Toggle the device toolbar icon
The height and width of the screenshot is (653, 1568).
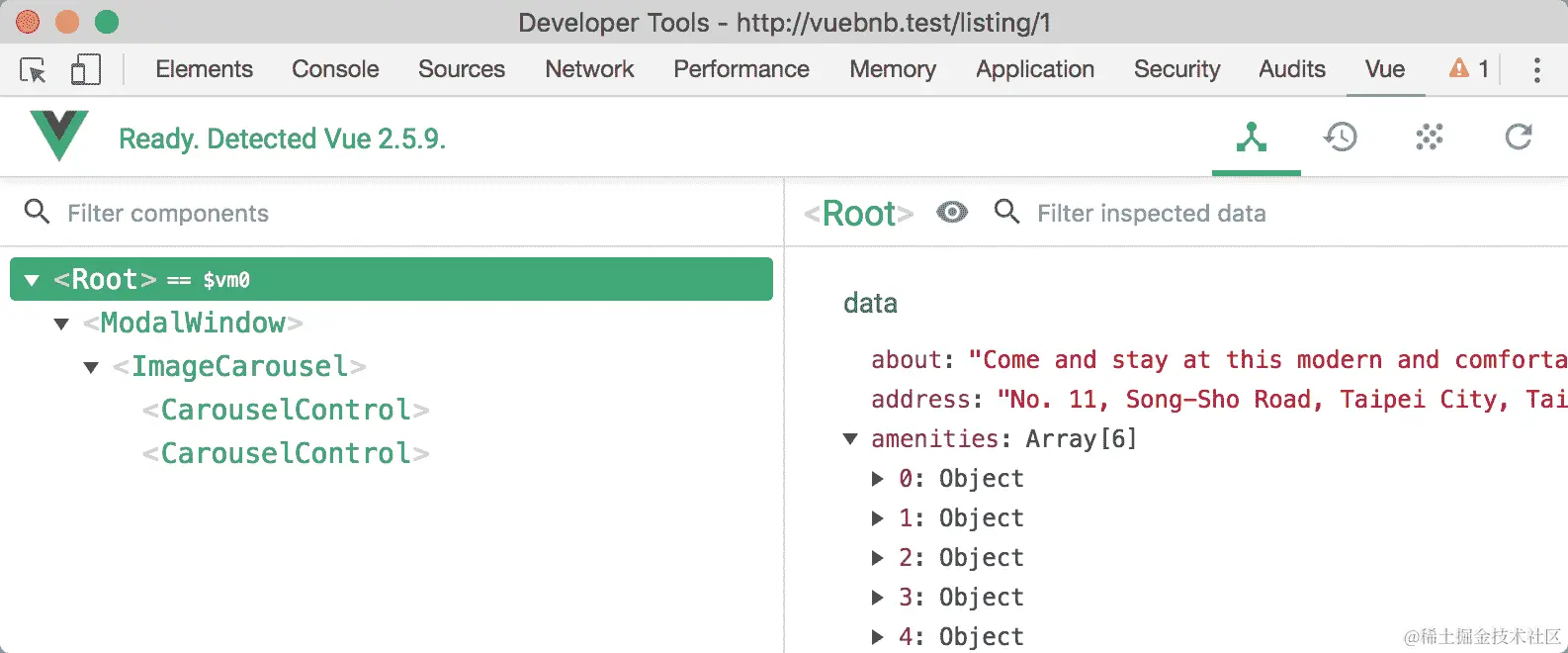[85, 70]
